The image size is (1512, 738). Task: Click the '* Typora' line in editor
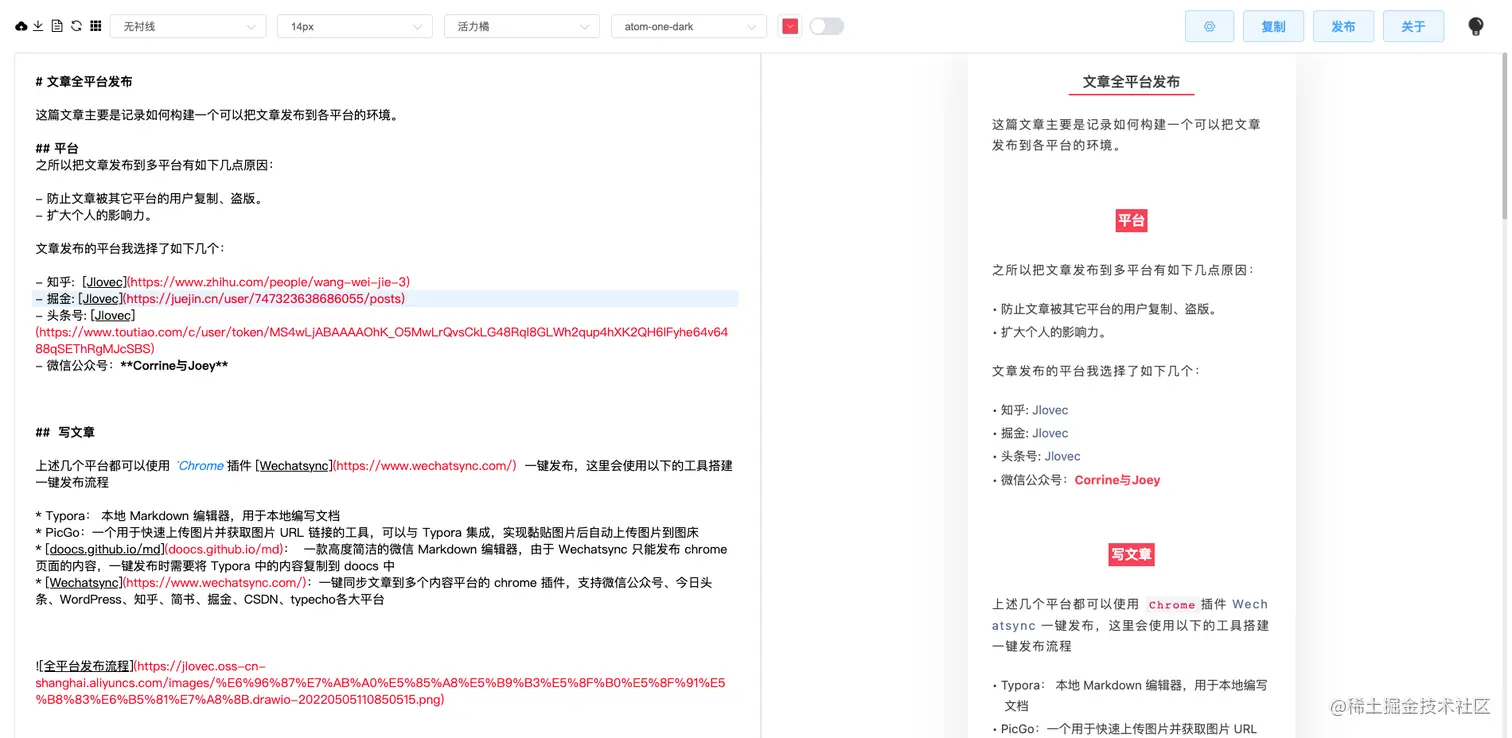click(x=188, y=516)
